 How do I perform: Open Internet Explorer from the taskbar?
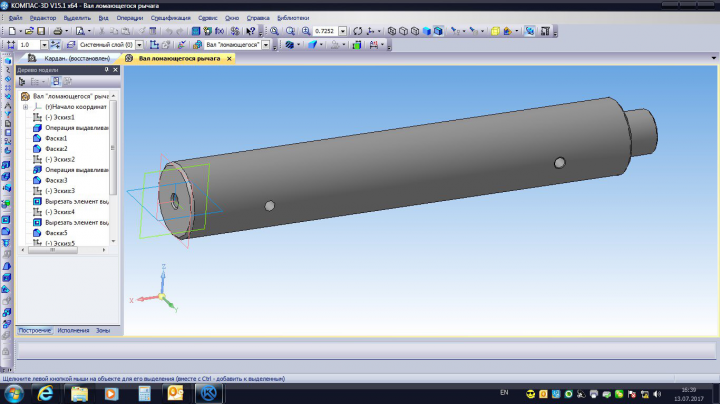pyautogui.click(x=45, y=393)
